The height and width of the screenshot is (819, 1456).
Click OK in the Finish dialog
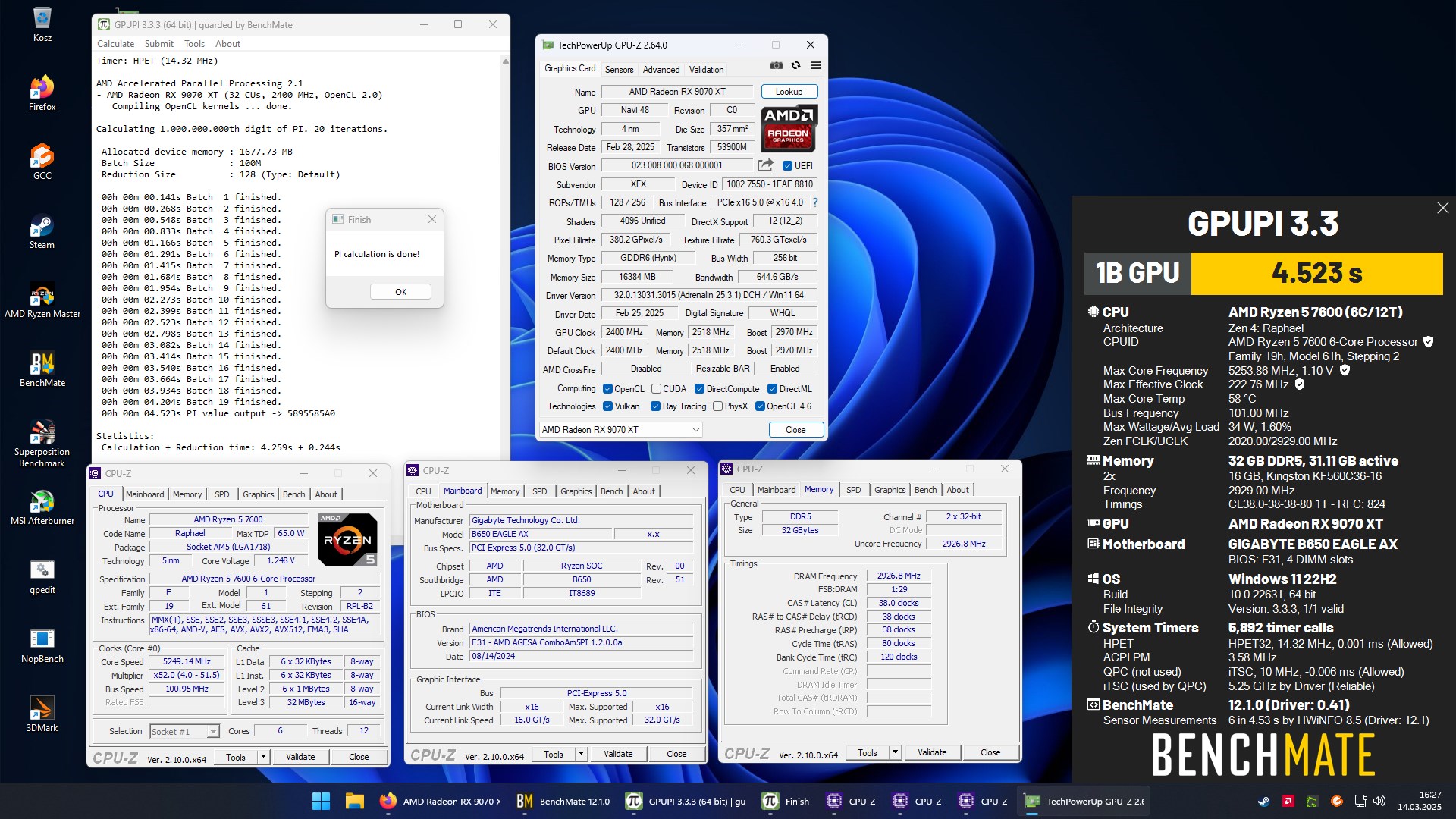pyautogui.click(x=400, y=292)
